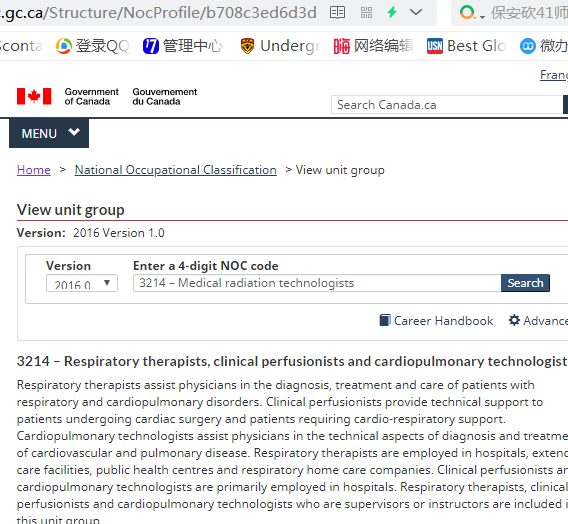Expand the address bar dropdown chevron
Image resolution: width=568 pixels, height=524 pixels.
(416, 12)
